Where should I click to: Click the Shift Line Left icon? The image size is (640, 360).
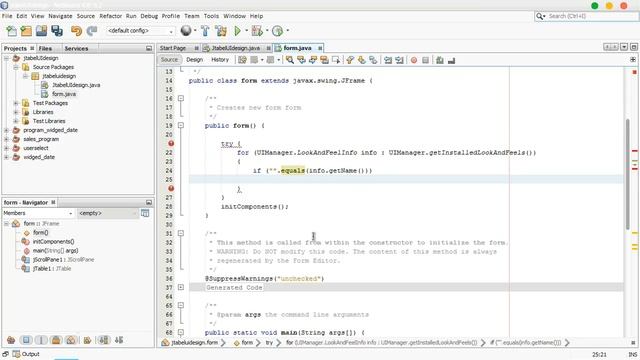click(388, 60)
